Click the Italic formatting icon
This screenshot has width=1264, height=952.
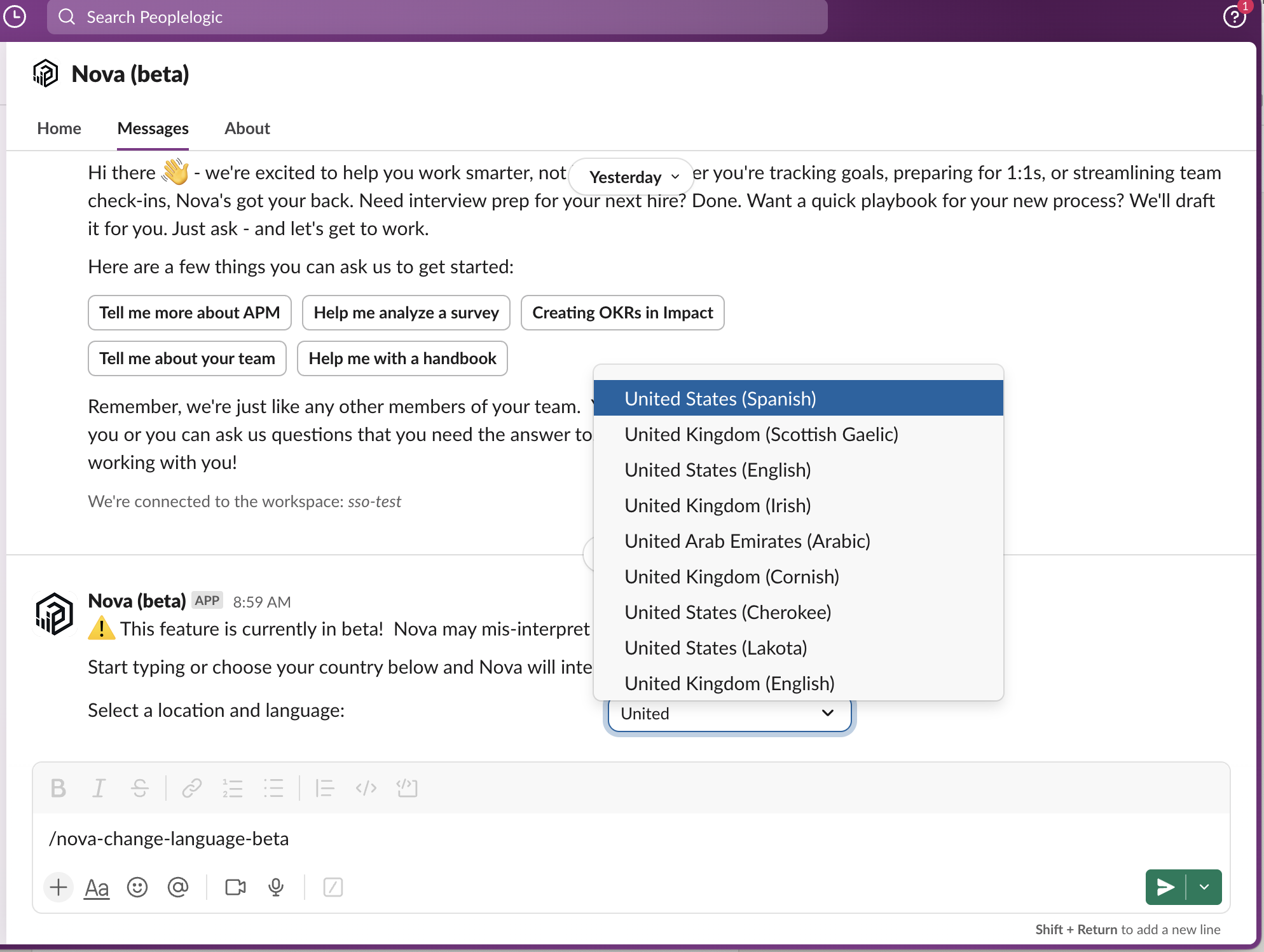coord(99,788)
